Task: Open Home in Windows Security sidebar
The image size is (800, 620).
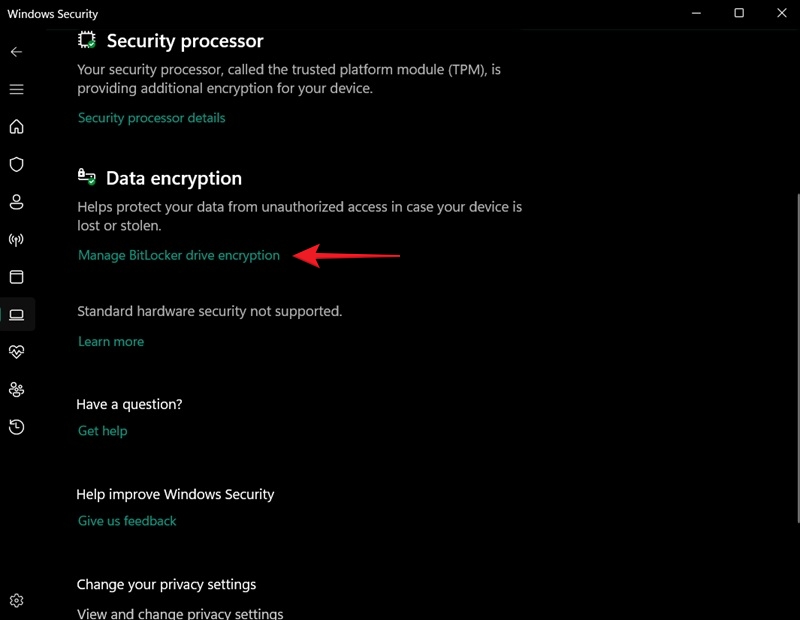Action: click(16, 126)
